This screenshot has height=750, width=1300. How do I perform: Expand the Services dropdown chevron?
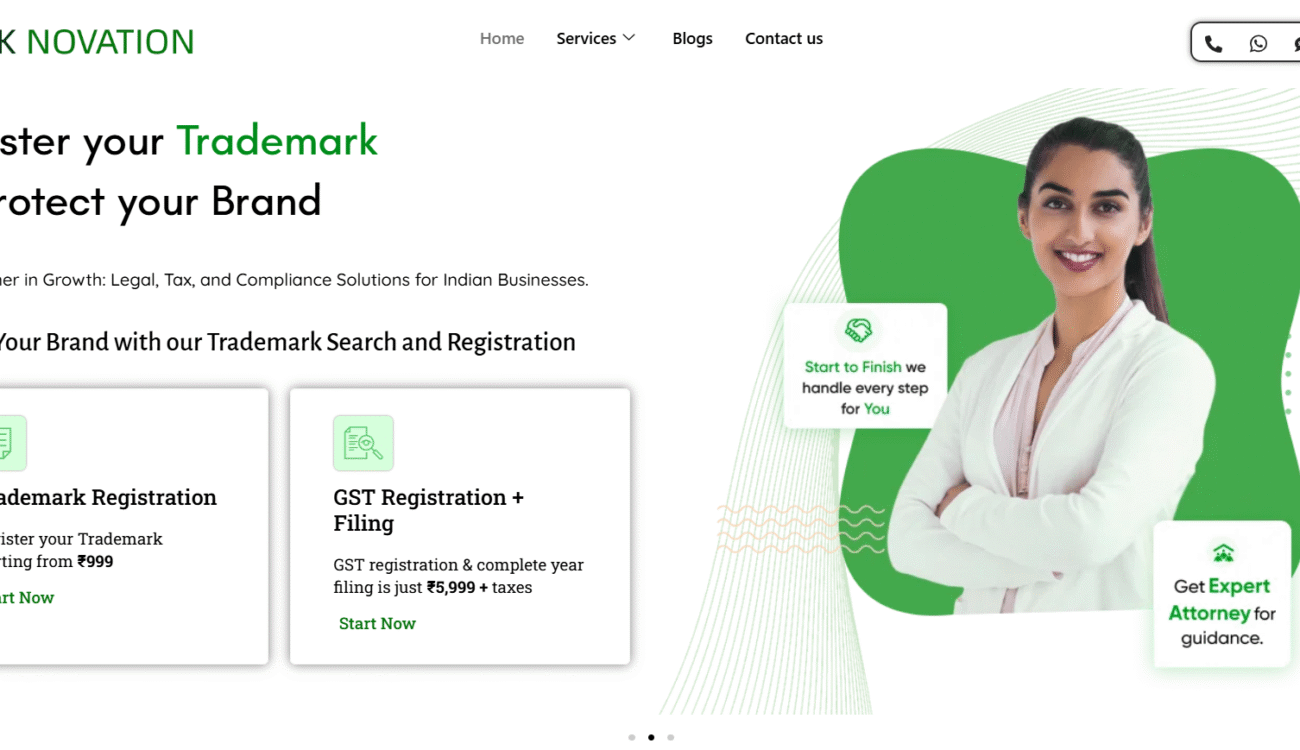click(x=629, y=38)
